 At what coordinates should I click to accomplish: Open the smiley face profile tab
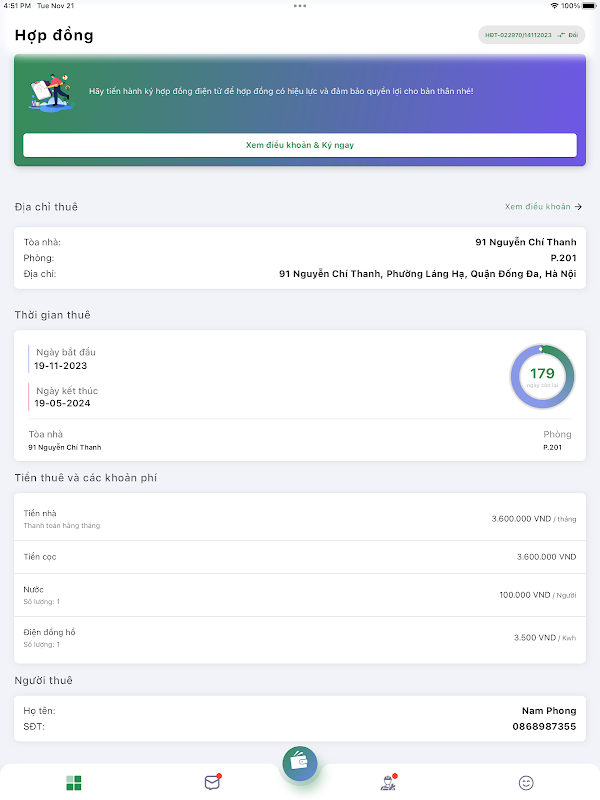[x=526, y=782]
